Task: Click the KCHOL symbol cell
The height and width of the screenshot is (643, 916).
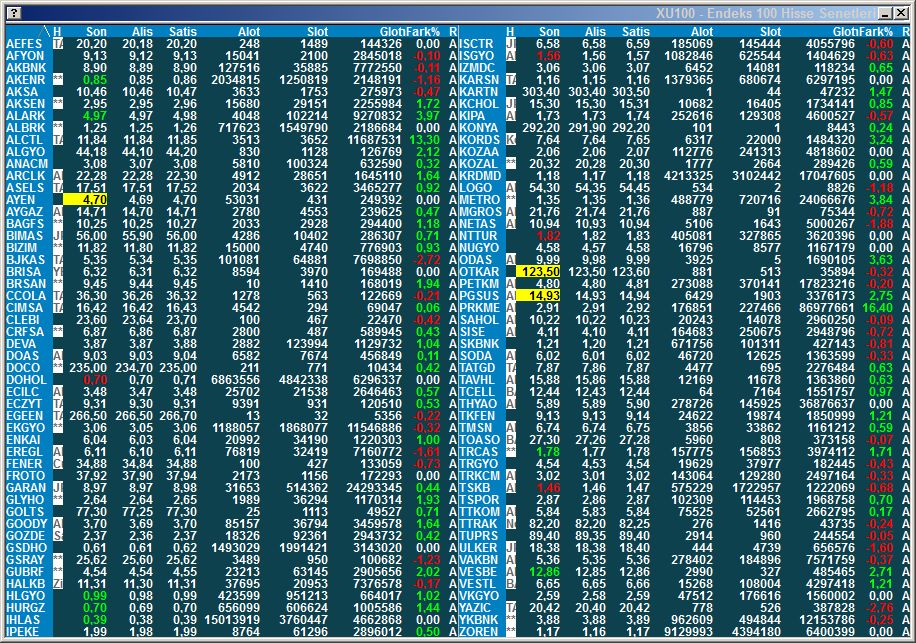Action: tap(479, 104)
